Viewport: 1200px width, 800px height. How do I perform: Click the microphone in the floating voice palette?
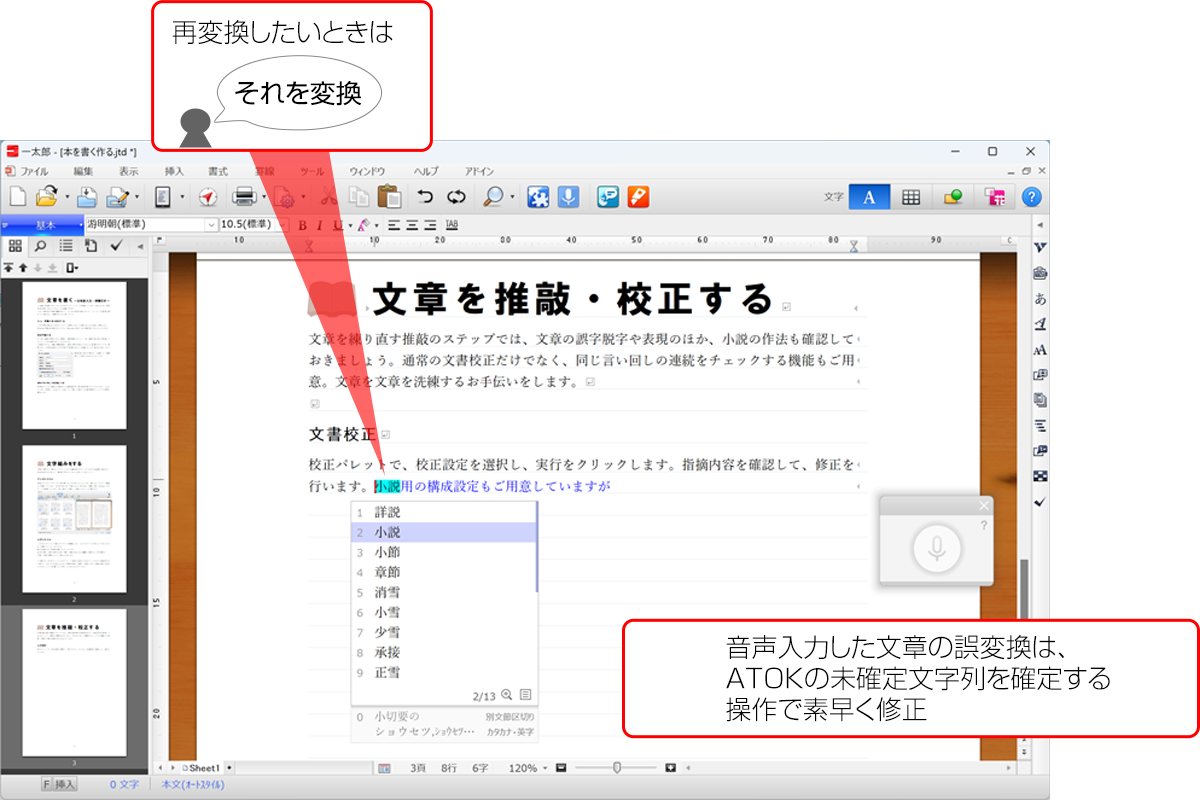[x=936, y=548]
